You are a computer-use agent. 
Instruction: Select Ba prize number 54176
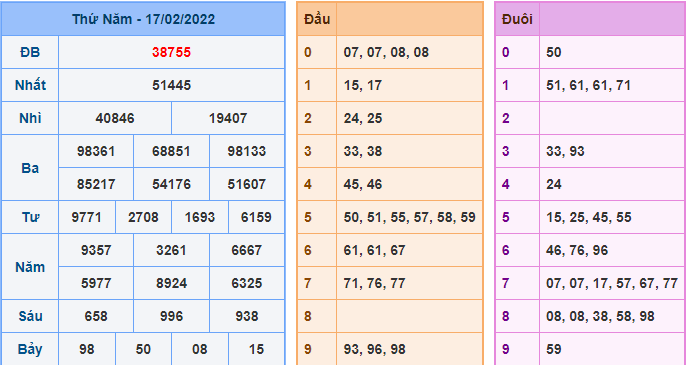172,184
